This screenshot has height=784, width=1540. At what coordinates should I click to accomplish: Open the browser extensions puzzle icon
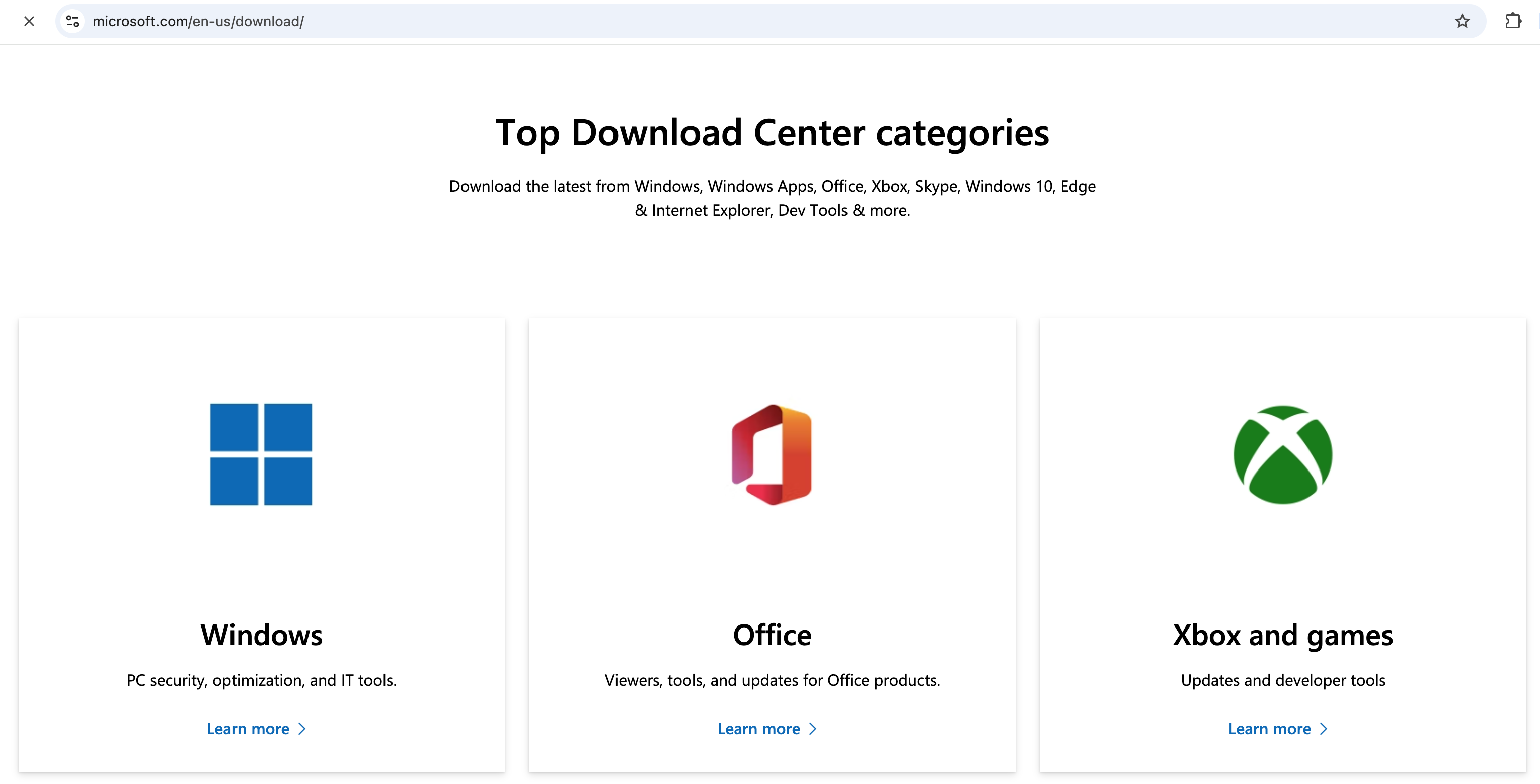(x=1512, y=22)
